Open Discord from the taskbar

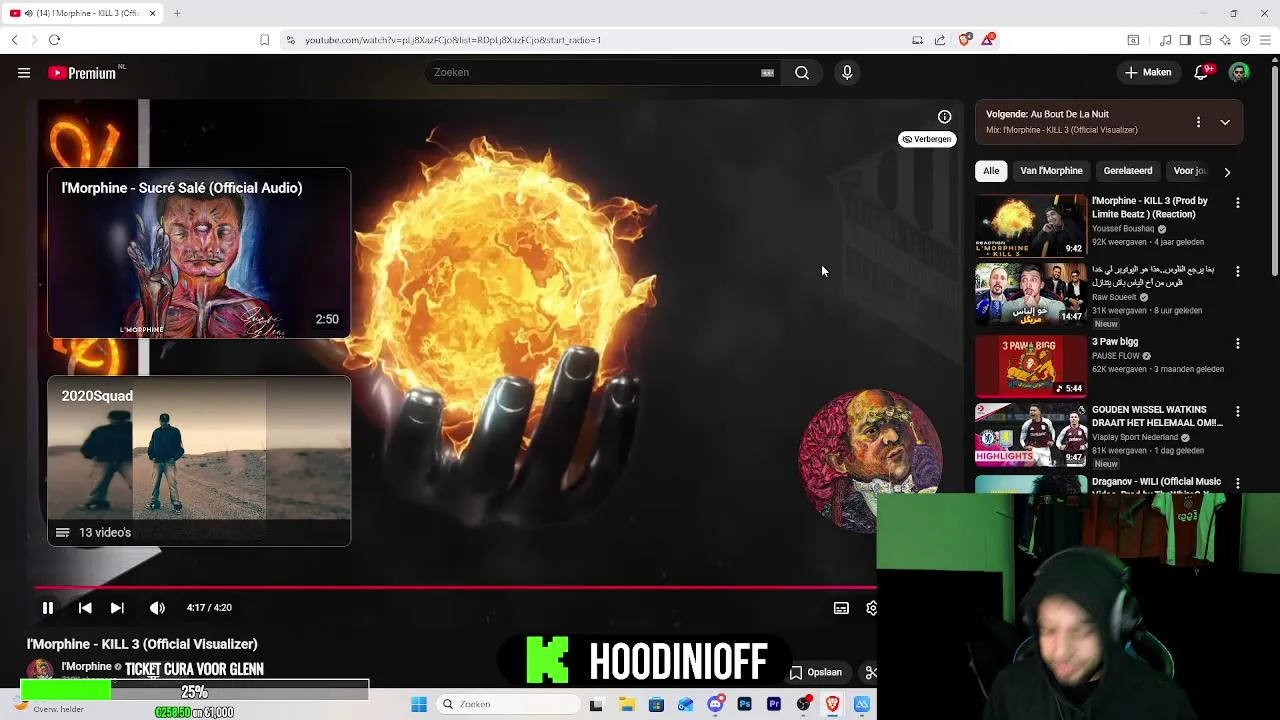pos(715,704)
